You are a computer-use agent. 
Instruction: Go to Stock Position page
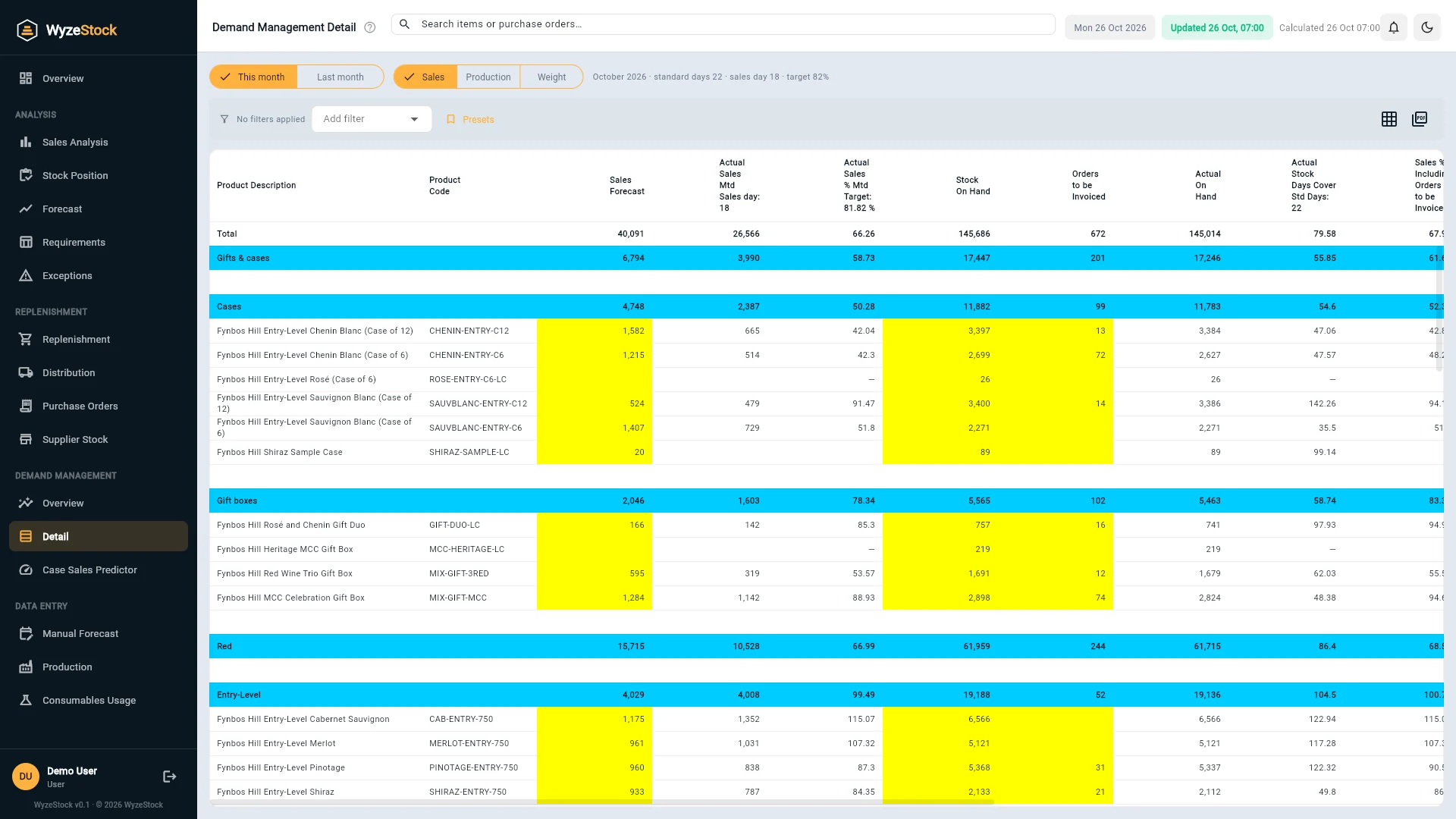click(99, 175)
